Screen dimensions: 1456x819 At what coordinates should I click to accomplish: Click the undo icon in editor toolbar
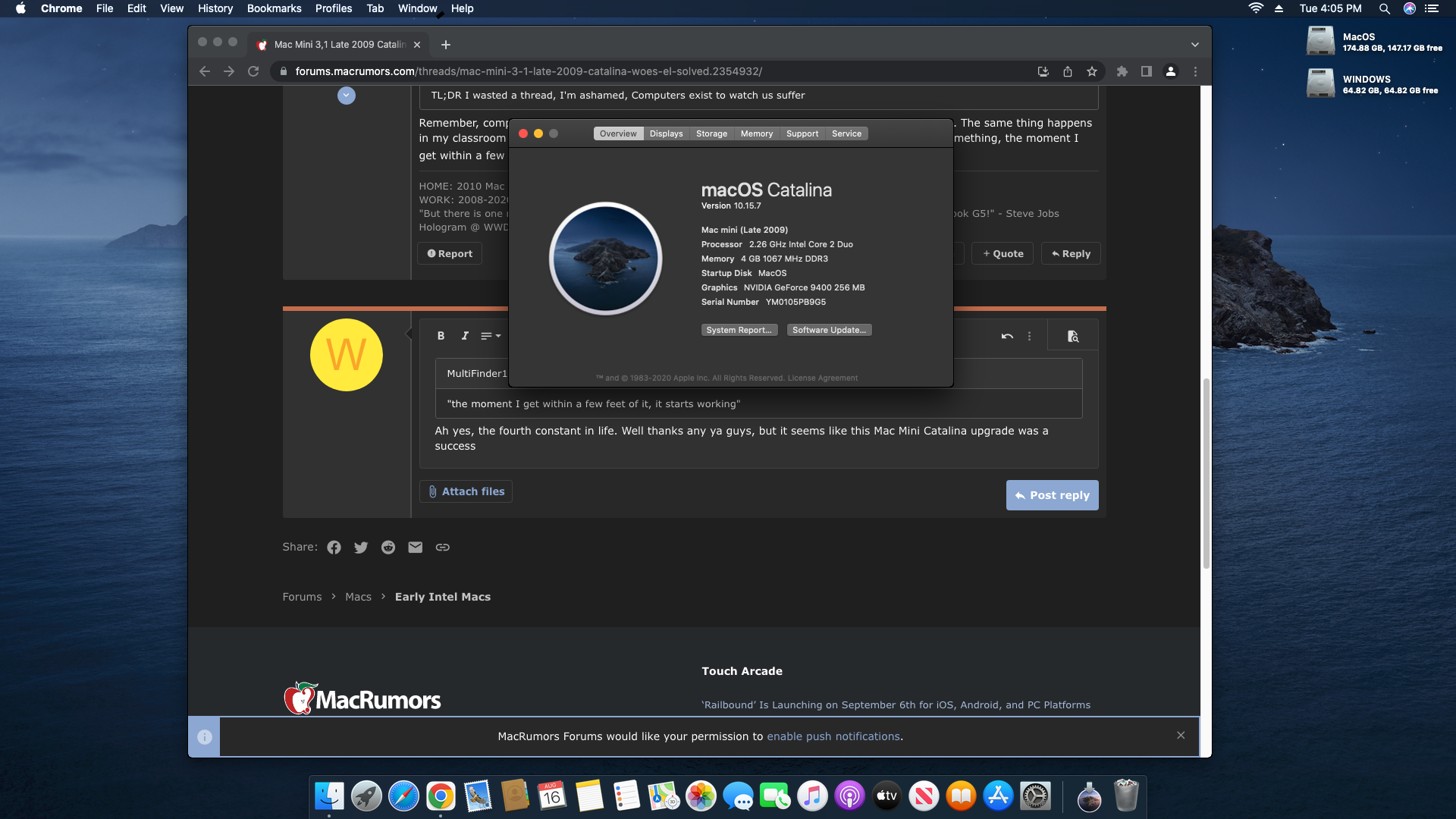pyautogui.click(x=1007, y=336)
